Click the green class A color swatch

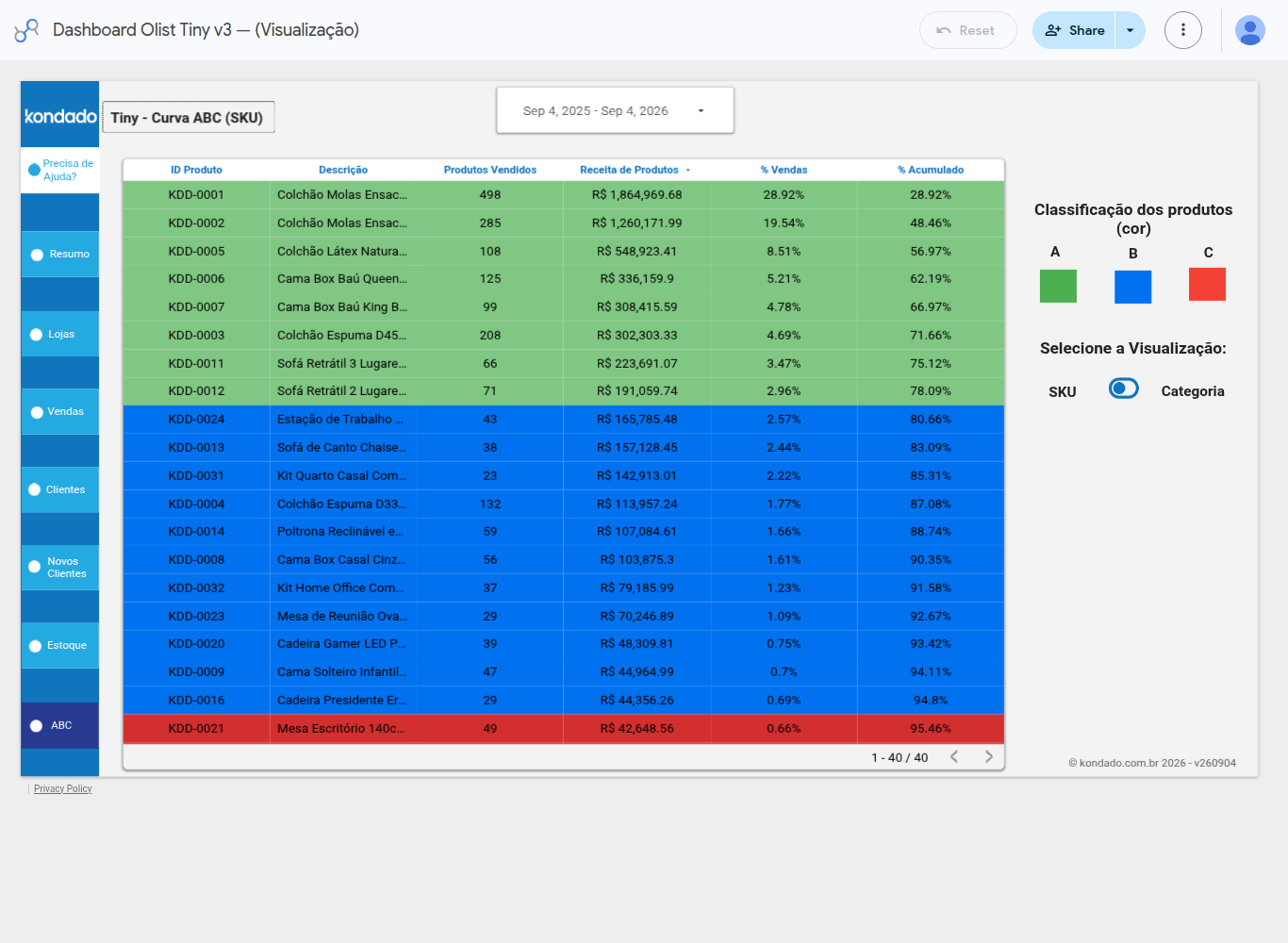1058,286
